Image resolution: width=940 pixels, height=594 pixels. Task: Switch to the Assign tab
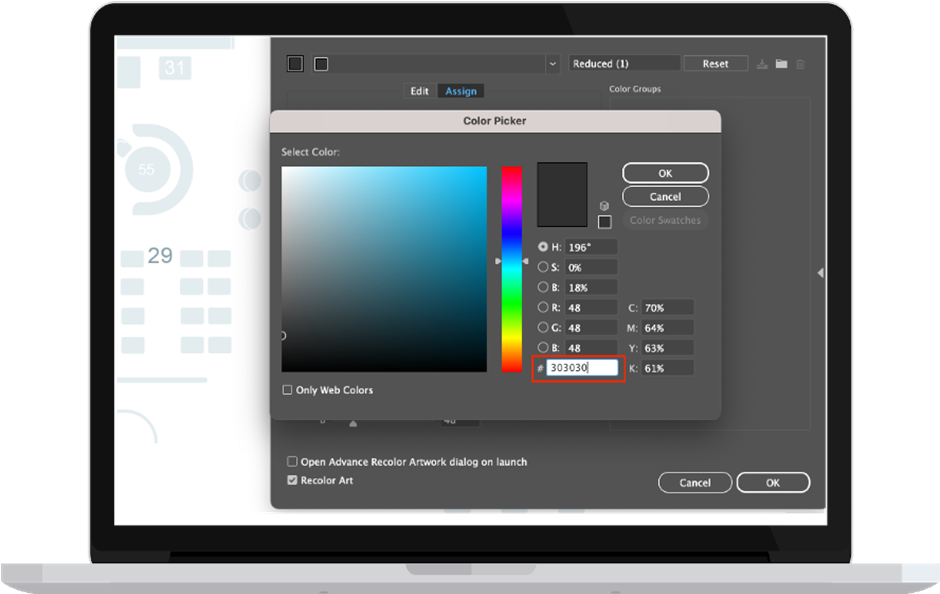click(460, 91)
